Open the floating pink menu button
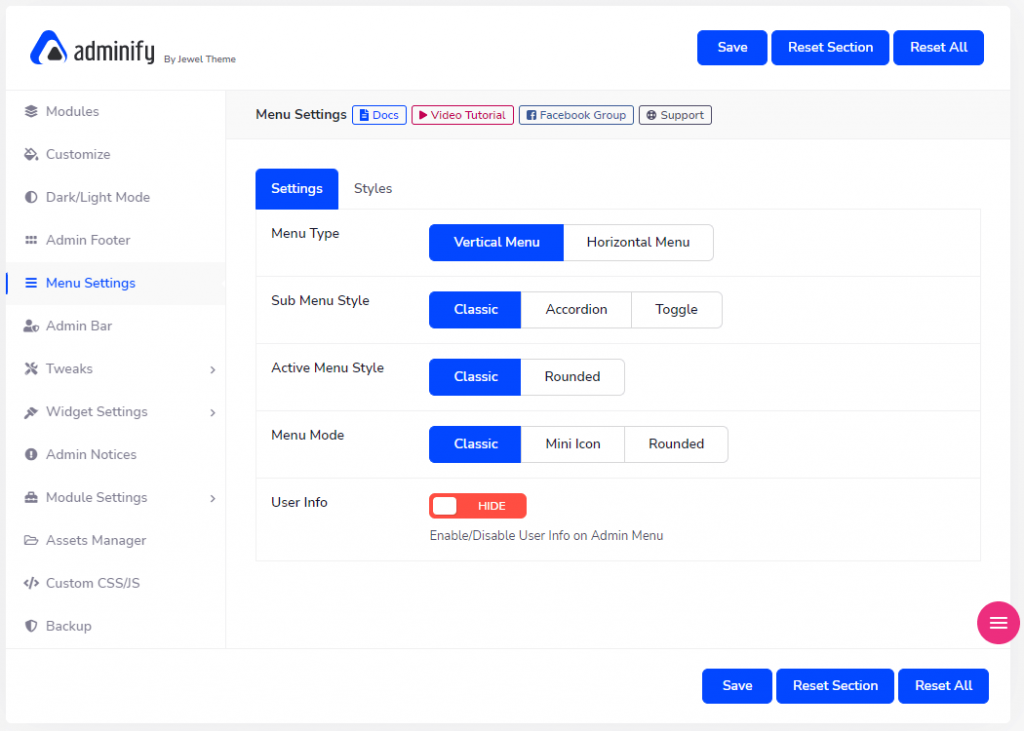The image size is (1024, 731). coord(997,622)
